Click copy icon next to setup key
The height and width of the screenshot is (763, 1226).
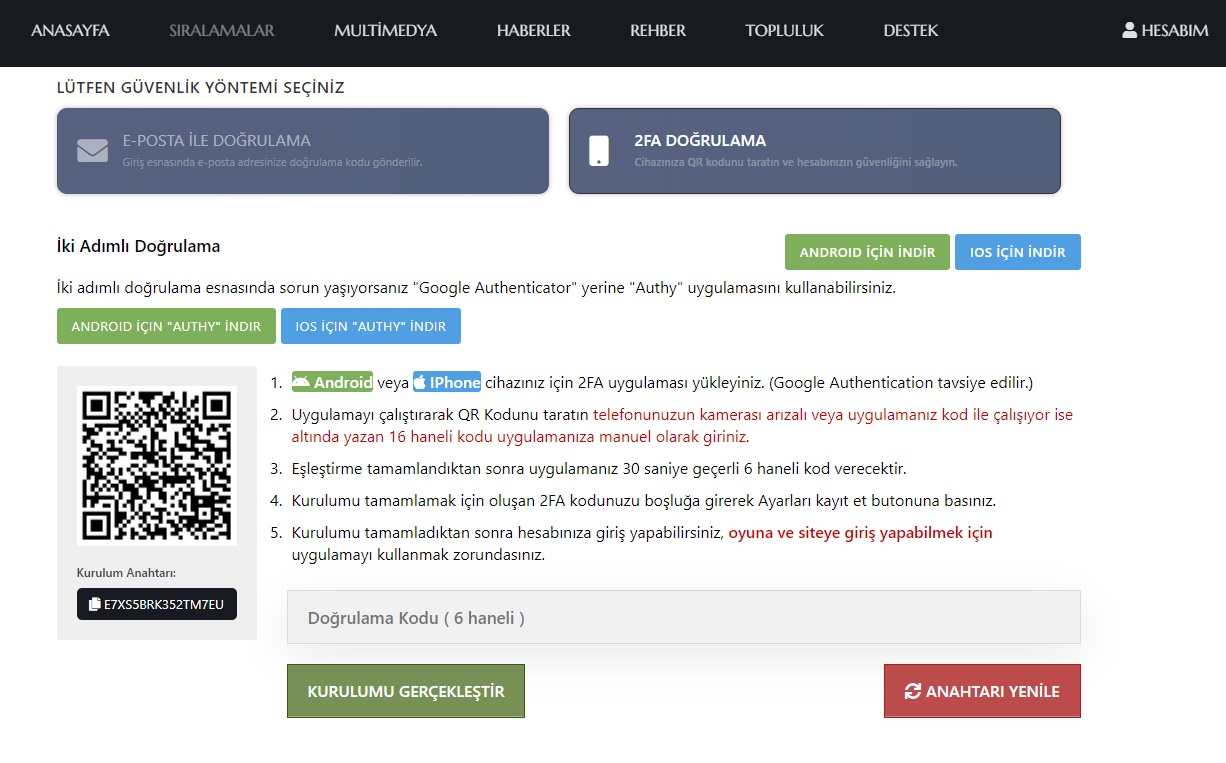coord(95,604)
